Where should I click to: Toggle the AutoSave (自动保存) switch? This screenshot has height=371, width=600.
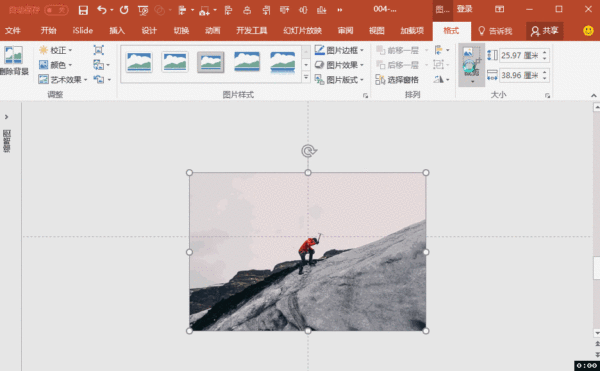[56, 10]
